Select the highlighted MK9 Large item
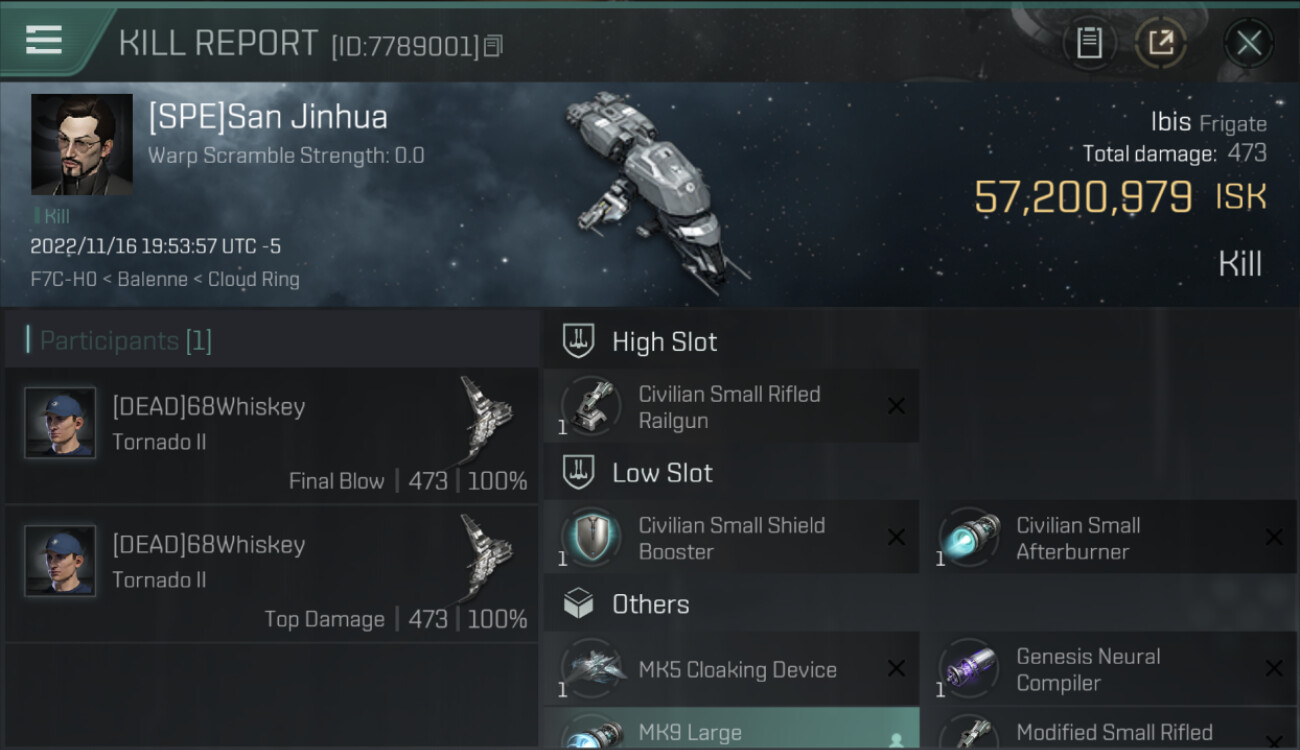 click(731, 729)
